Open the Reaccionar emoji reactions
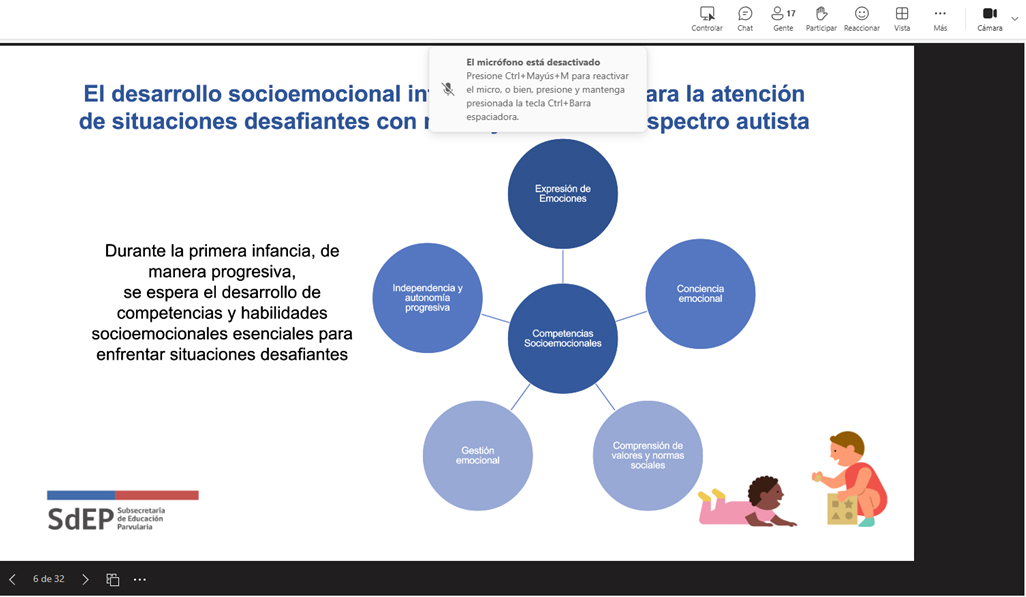The height and width of the screenshot is (597, 1026). (862, 18)
